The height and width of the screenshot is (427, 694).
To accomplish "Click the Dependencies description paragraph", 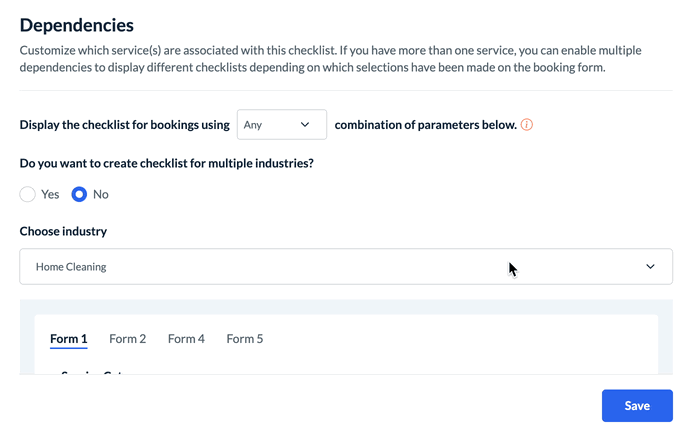I will pos(330,59).
